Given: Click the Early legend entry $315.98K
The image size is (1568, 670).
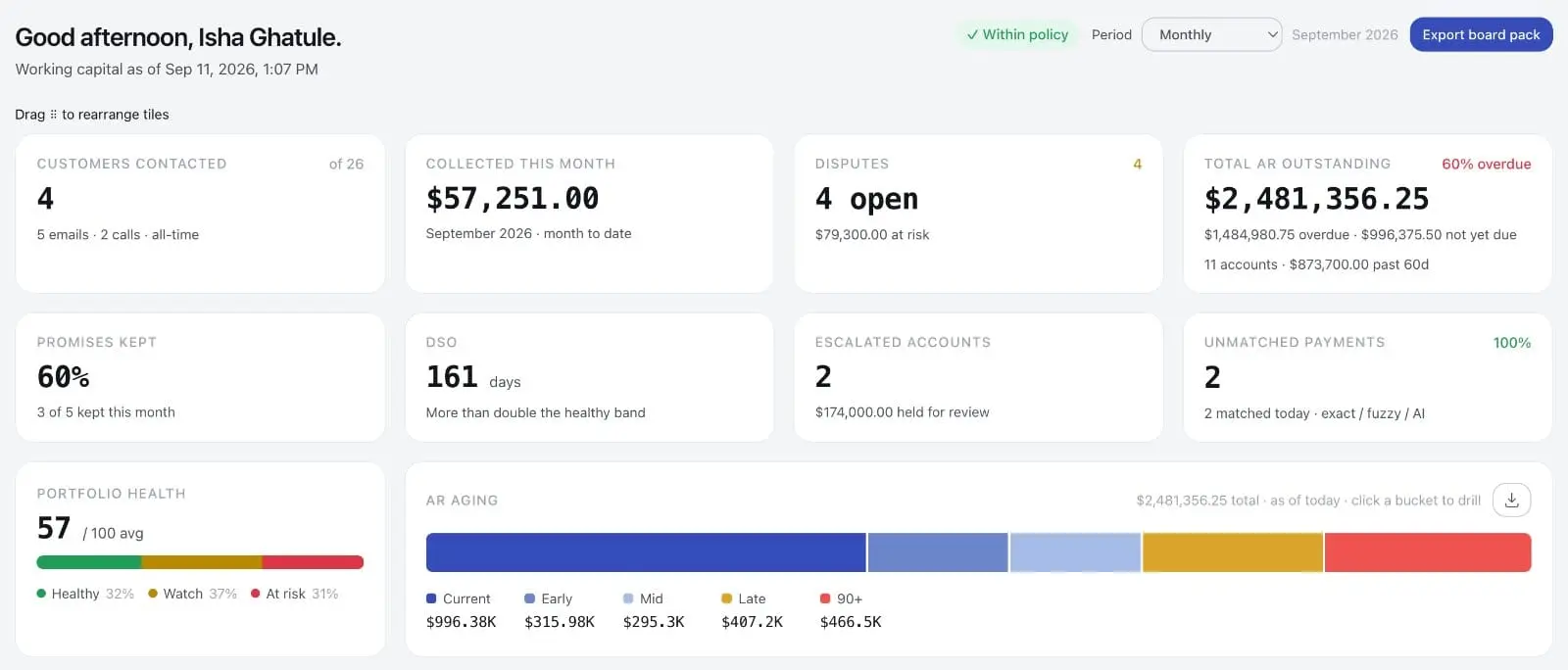Looking at the screenshot, I should pyautogui.click(x=560, y=610).
